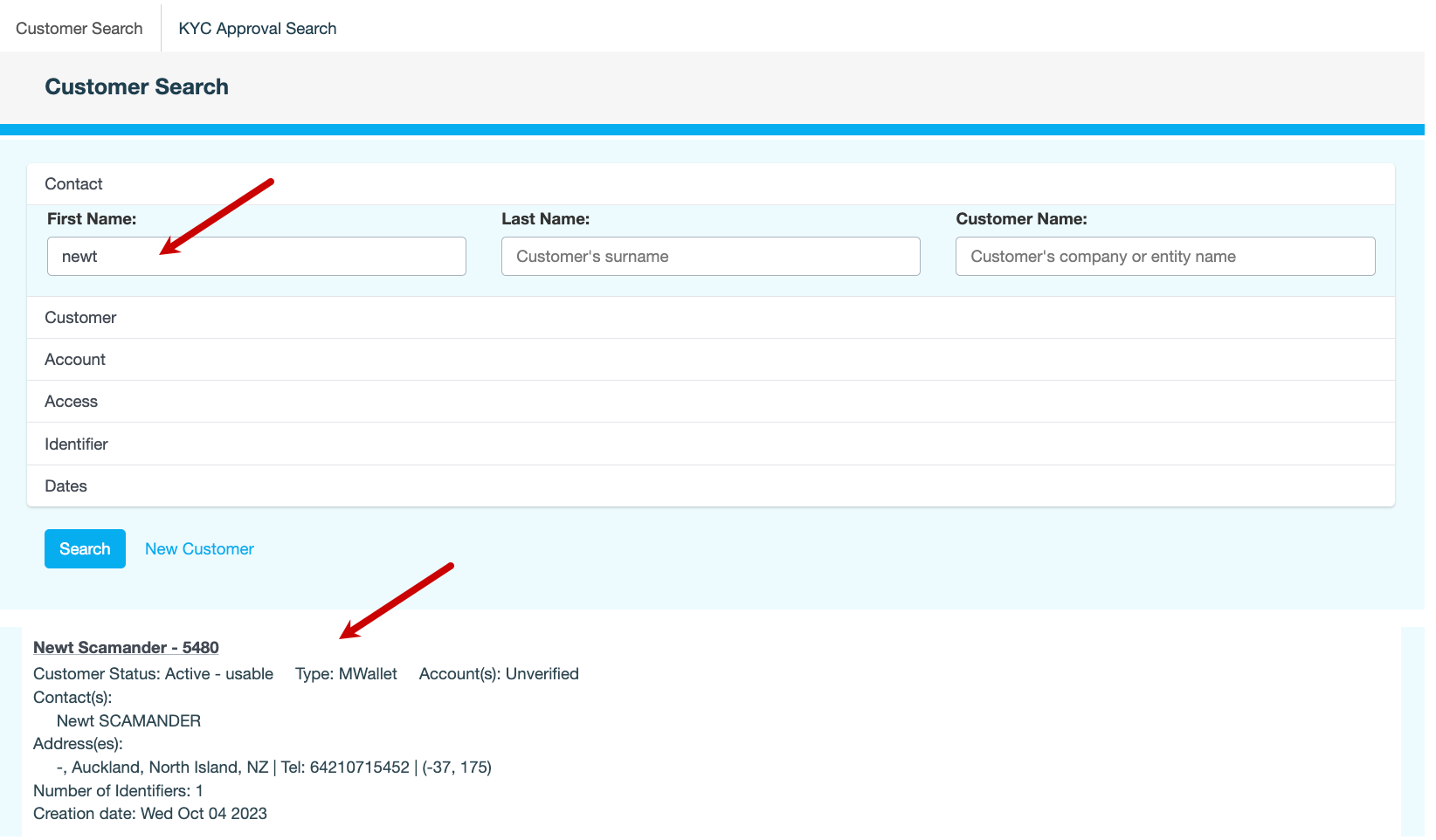Click the Customer Name label
This screenshot has height=840, width=1436.
pyautogui.click(x=1021, y=219)
